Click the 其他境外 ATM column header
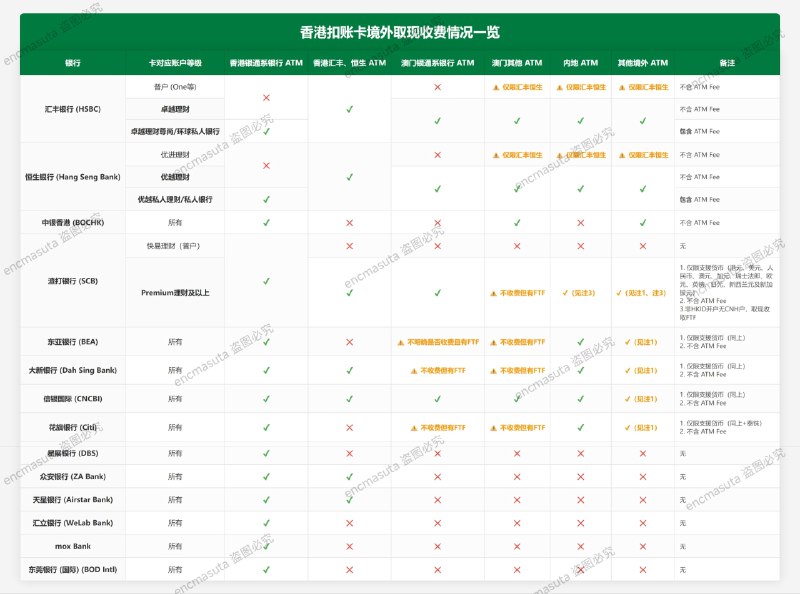 (643, 63)
